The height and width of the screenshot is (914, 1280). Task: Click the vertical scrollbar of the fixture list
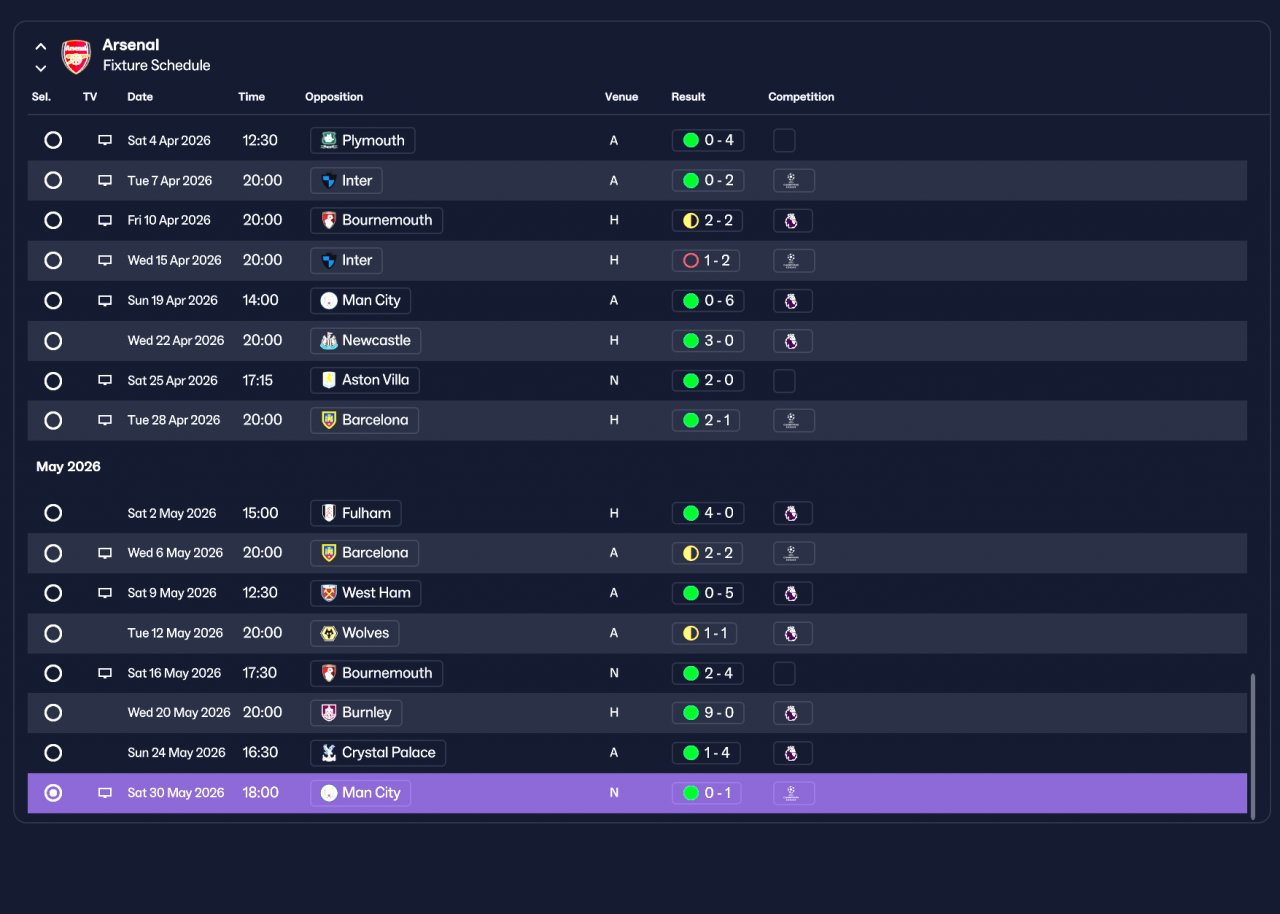1253,746
